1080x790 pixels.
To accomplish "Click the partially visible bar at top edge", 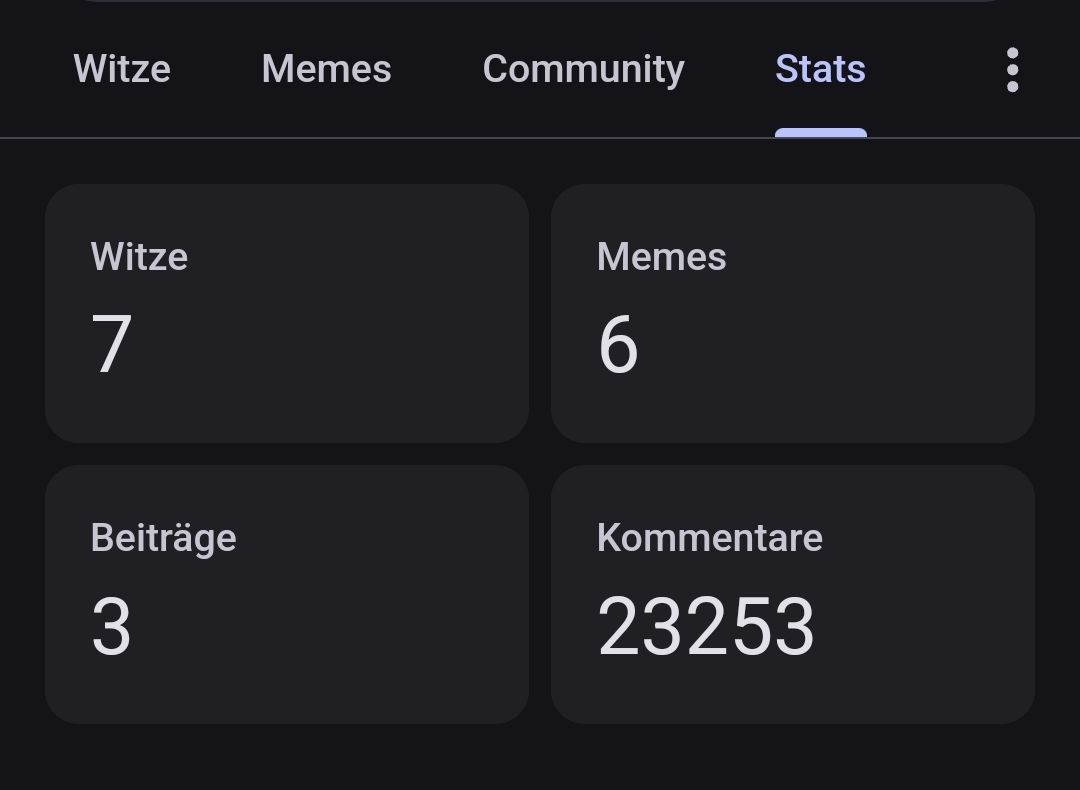I will pos(540,1).
